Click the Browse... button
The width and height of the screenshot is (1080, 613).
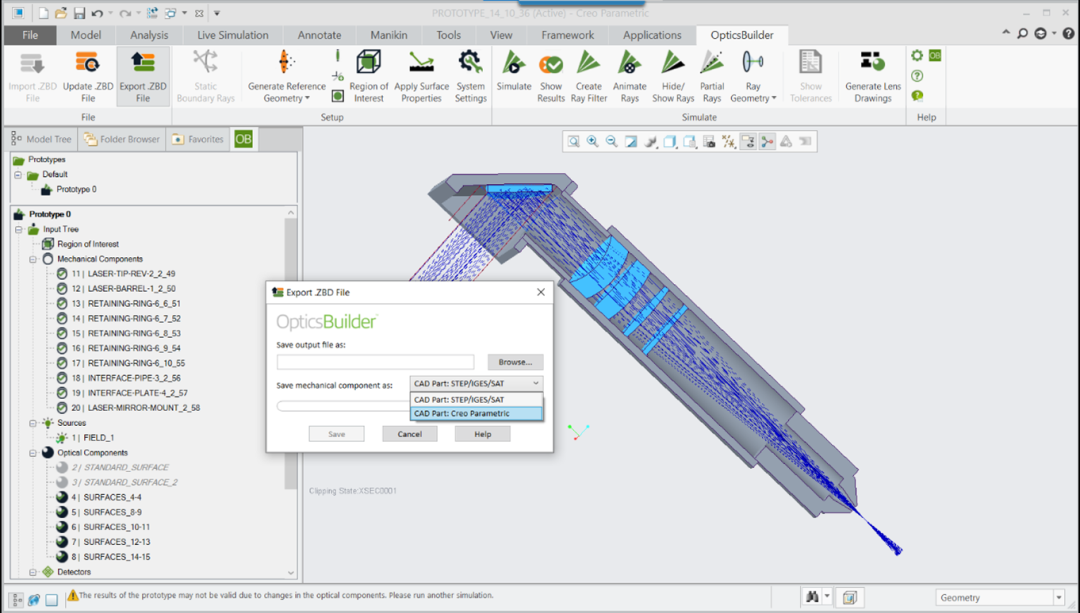pos(515,362)
